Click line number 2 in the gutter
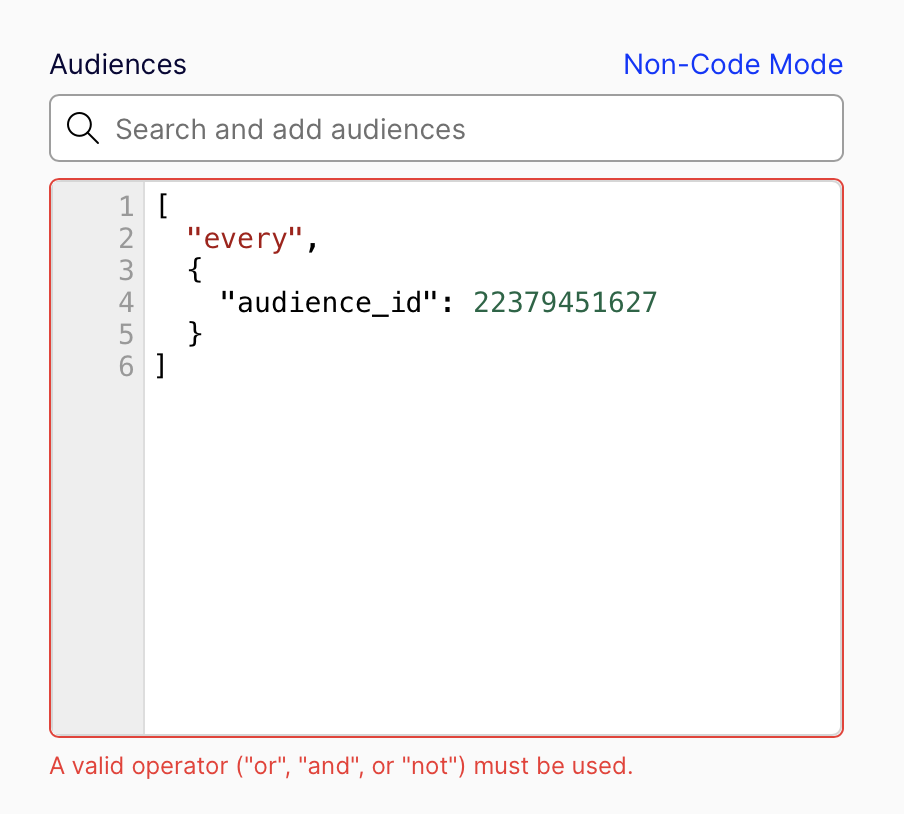904x814 pixels. (126, 238)
